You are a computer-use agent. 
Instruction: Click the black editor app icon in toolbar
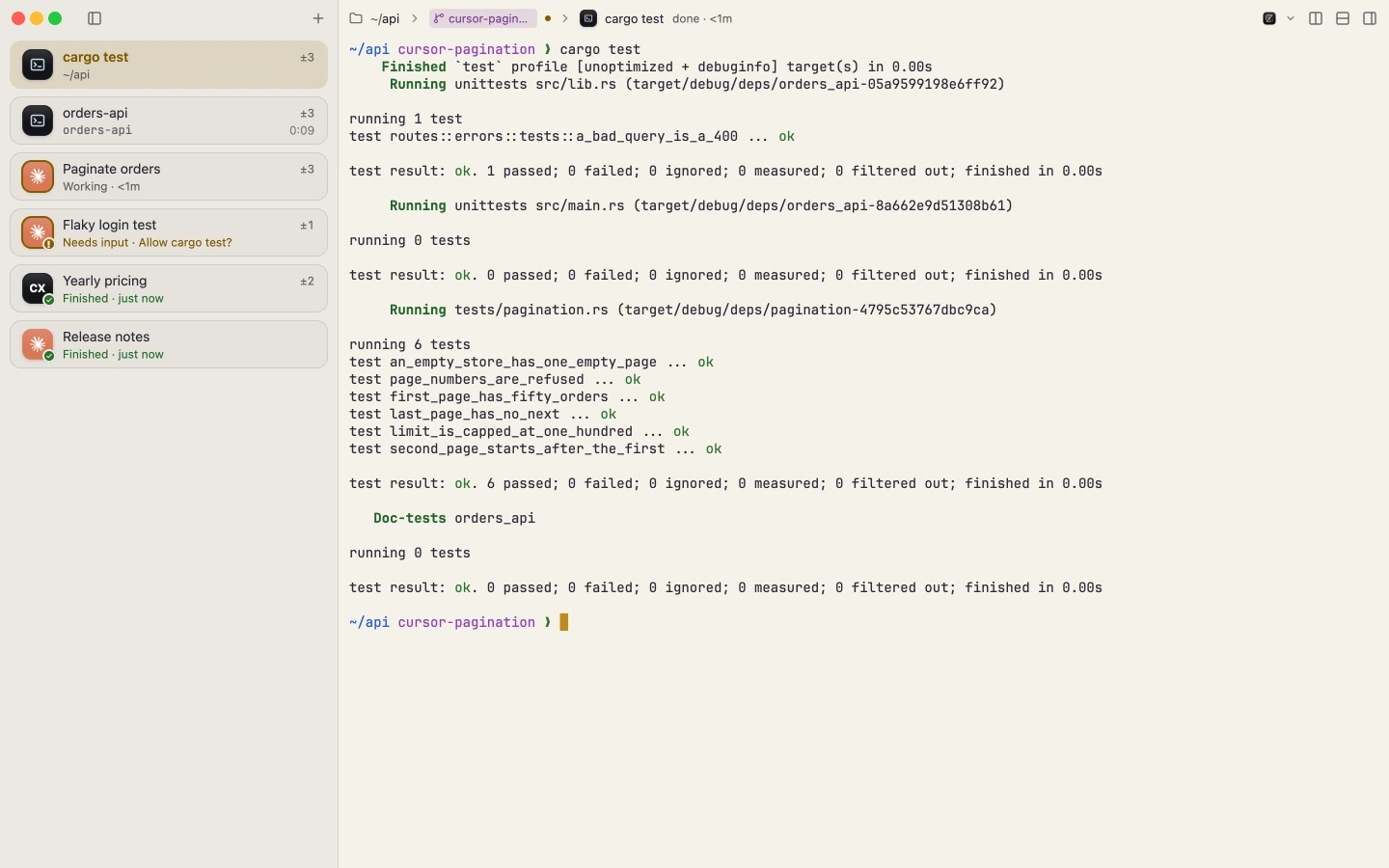(x=1269, y=18)
